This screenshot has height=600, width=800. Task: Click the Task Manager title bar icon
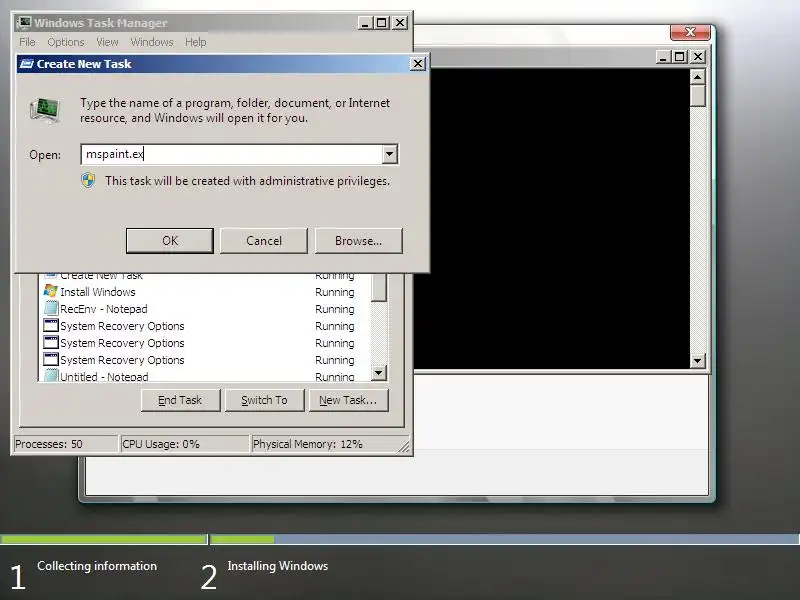(x=24, y=23)
